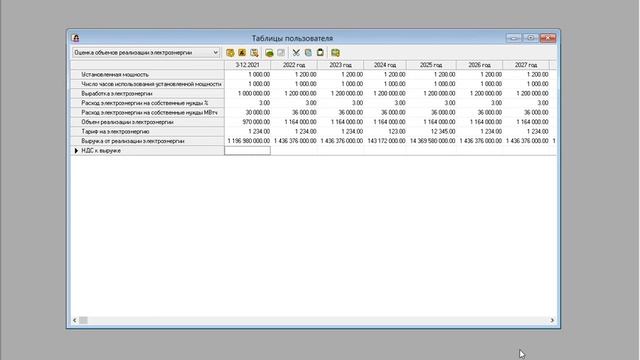
Task: Maximize the Таблицы пользователя window
Action: point(531,38)
